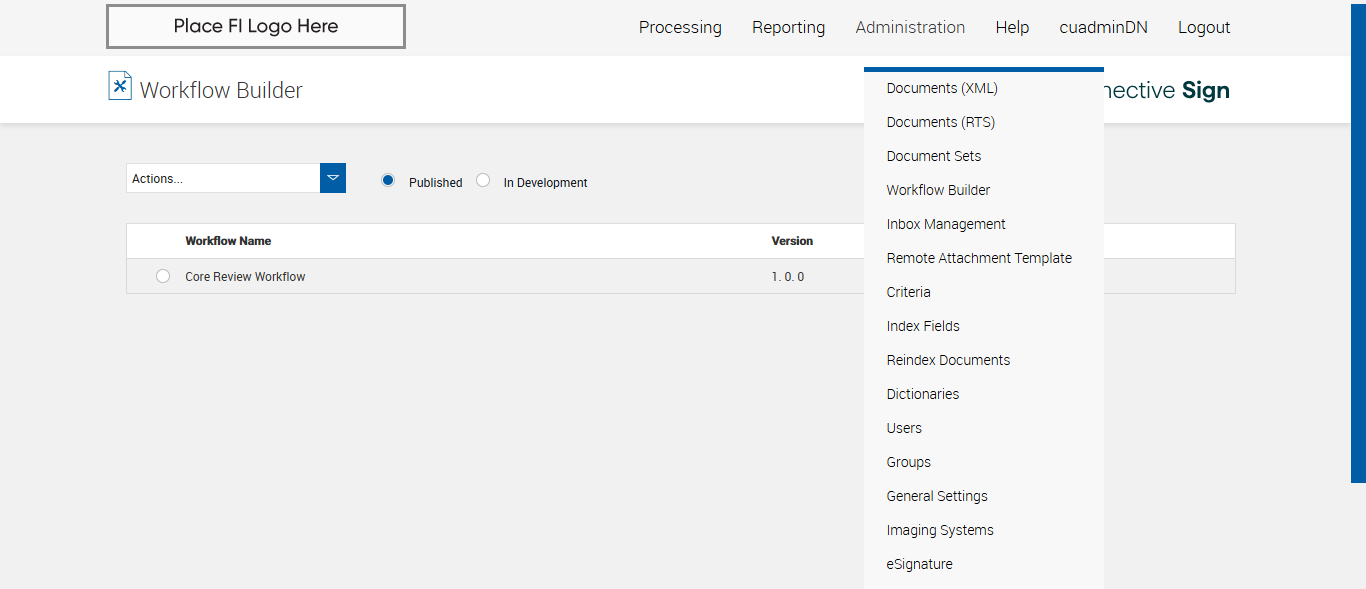Open the Actions dropdown arrow
Image resolution: width=1366 pixels, height=589 pixels.
click(x=333, y=178)
